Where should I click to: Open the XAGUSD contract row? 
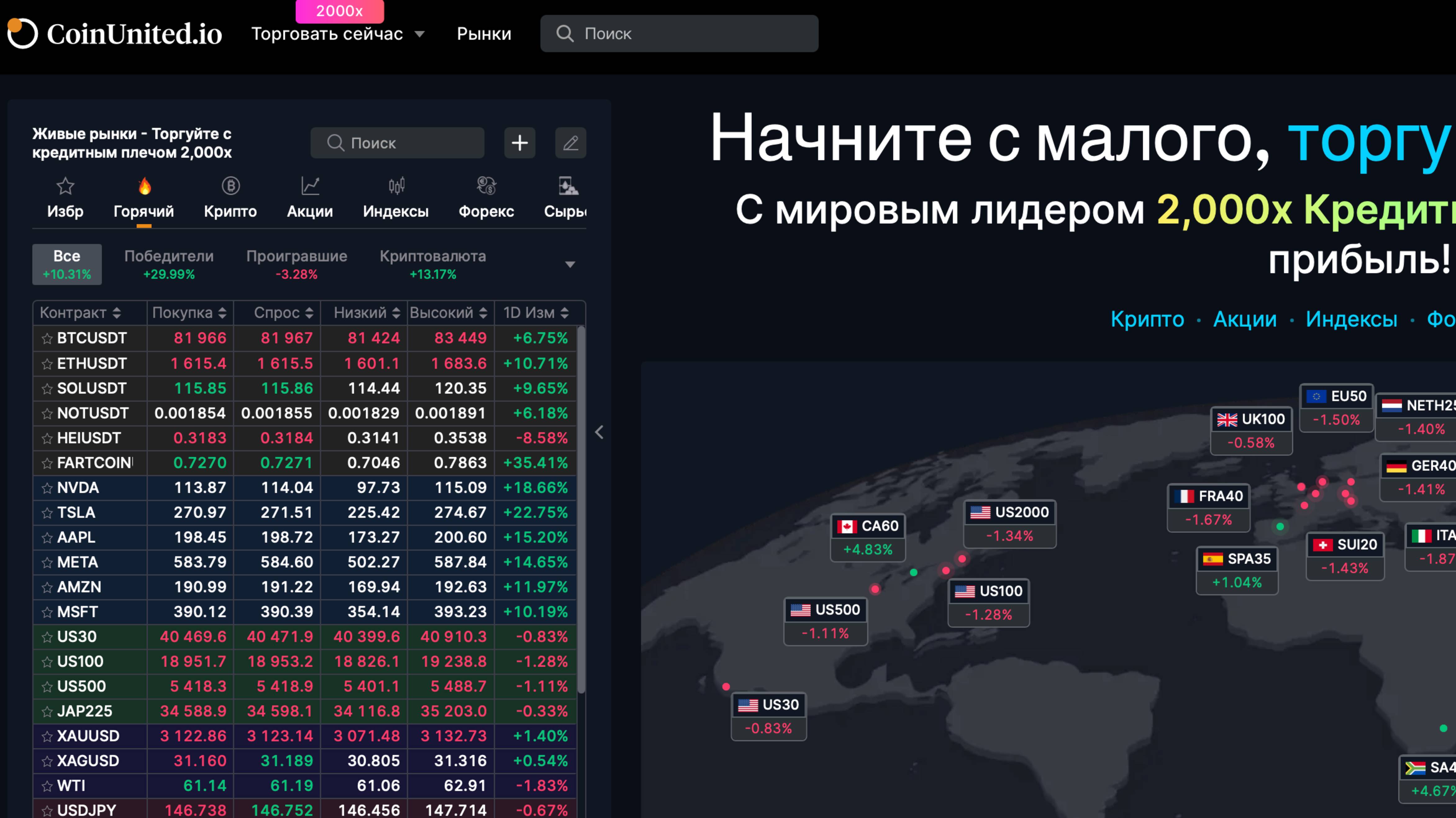click(x=305, y=762)
